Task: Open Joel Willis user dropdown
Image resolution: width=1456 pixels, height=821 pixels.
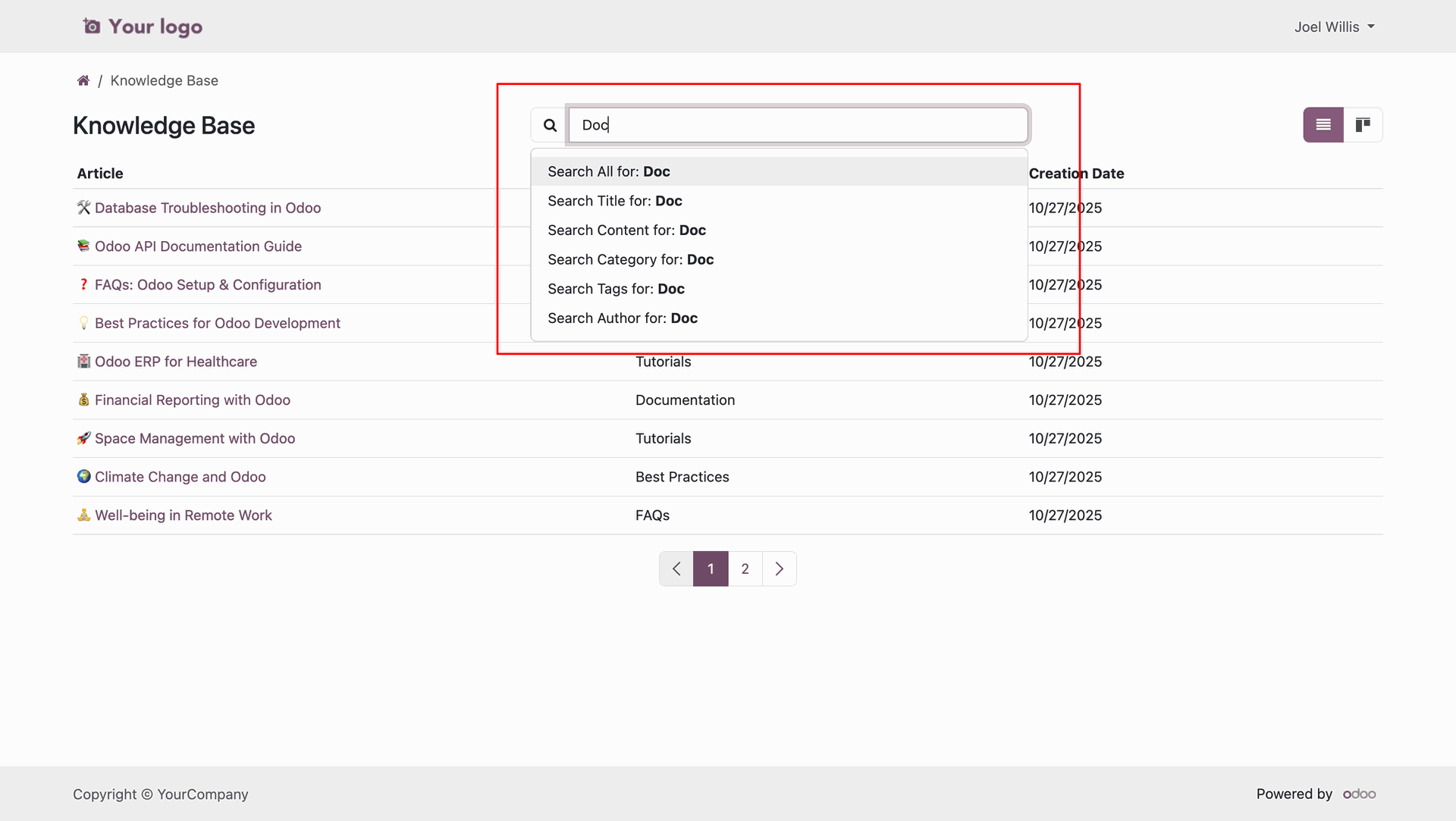Action: click(x=1334, y=27)
